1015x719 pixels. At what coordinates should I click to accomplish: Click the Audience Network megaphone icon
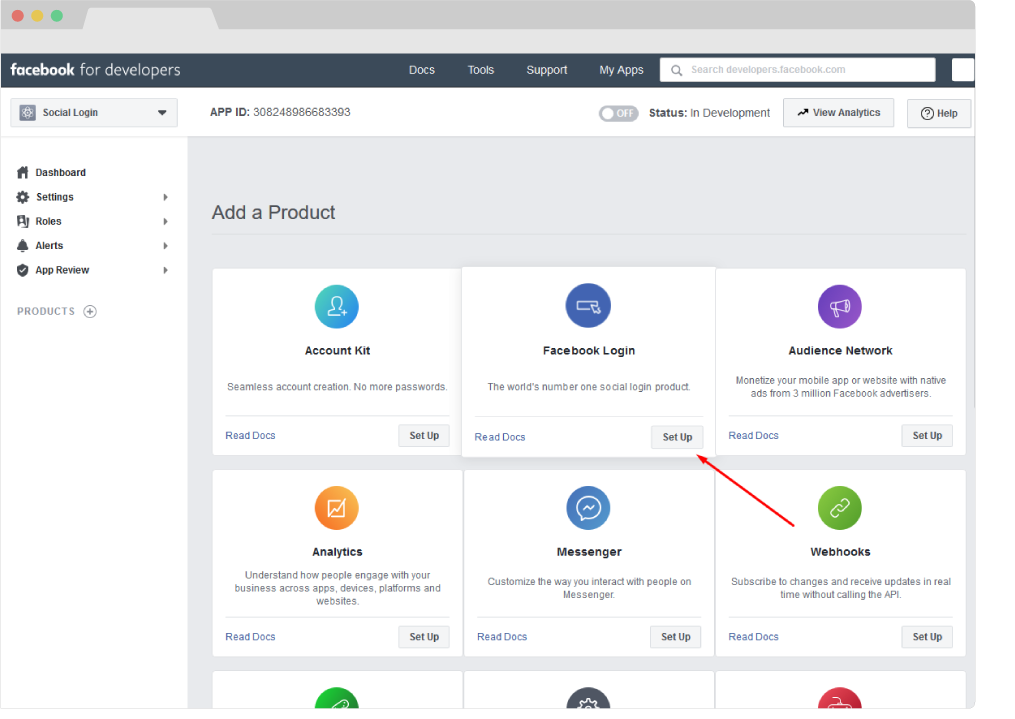(839, 306)
